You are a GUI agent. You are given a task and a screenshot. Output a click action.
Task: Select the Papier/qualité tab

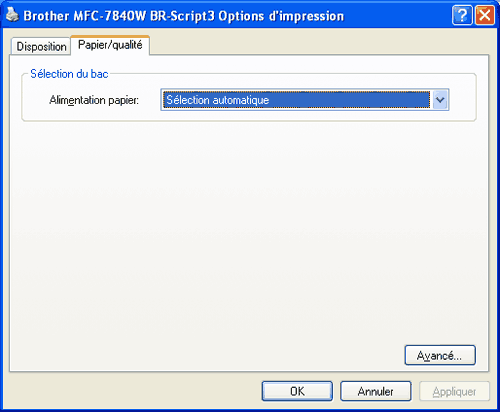[110, 45]
